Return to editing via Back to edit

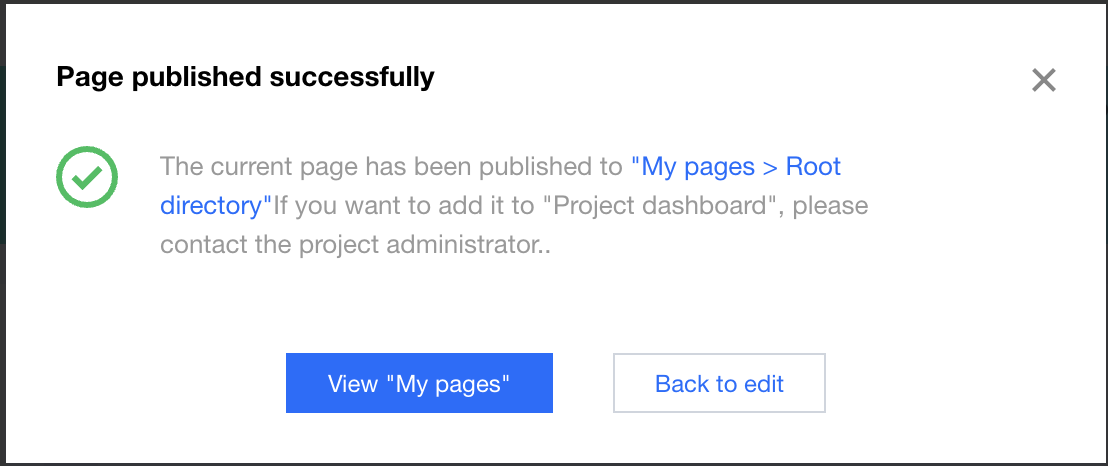[719, 383]
